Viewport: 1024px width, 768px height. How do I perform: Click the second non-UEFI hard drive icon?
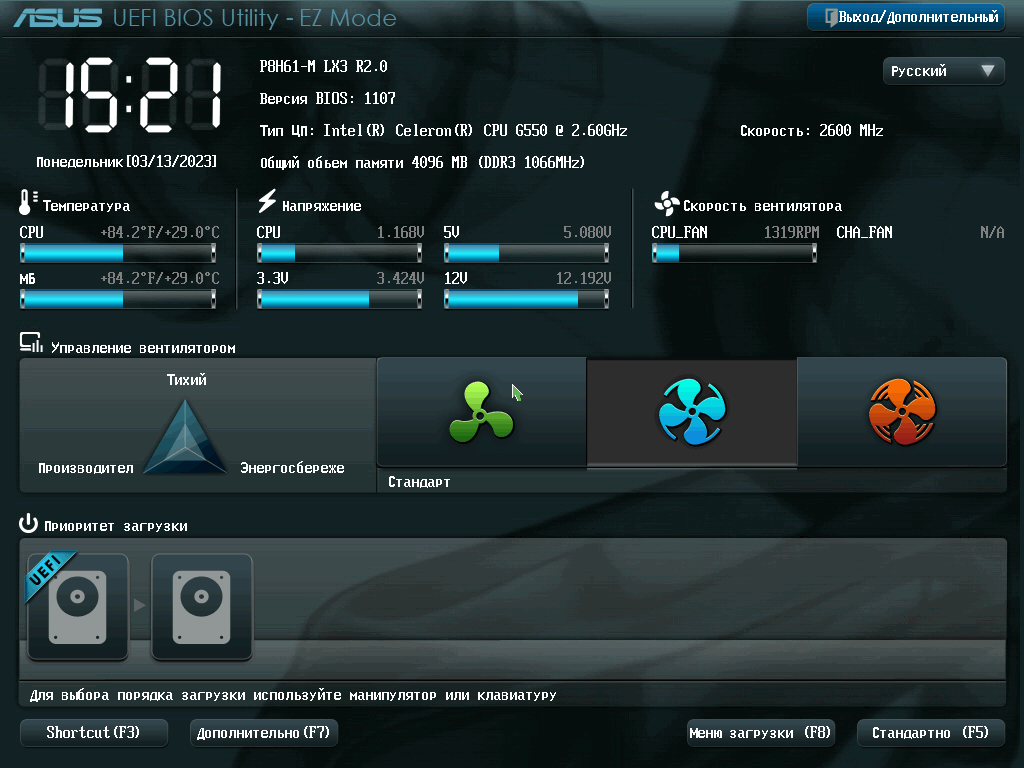(x=202, y=607)
